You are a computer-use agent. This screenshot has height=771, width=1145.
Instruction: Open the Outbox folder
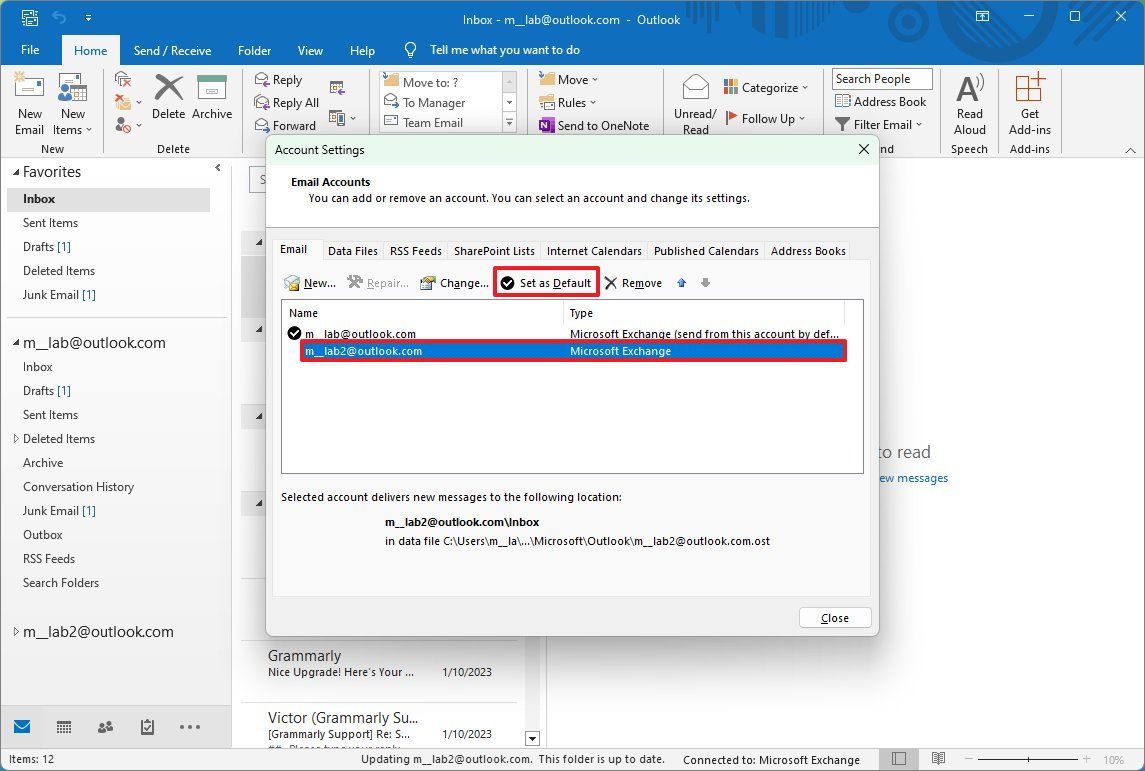tap(42, 534)
